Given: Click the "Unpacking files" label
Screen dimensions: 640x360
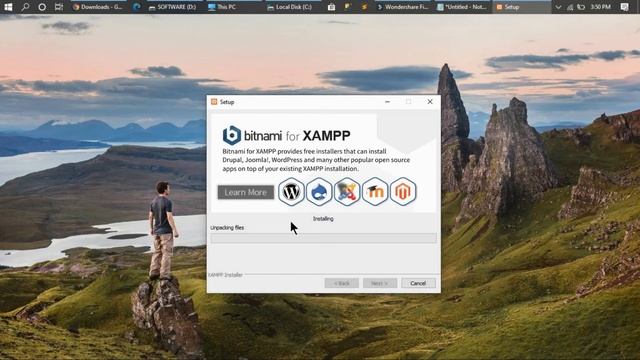Looking at the screenshot, I should 227,228.
